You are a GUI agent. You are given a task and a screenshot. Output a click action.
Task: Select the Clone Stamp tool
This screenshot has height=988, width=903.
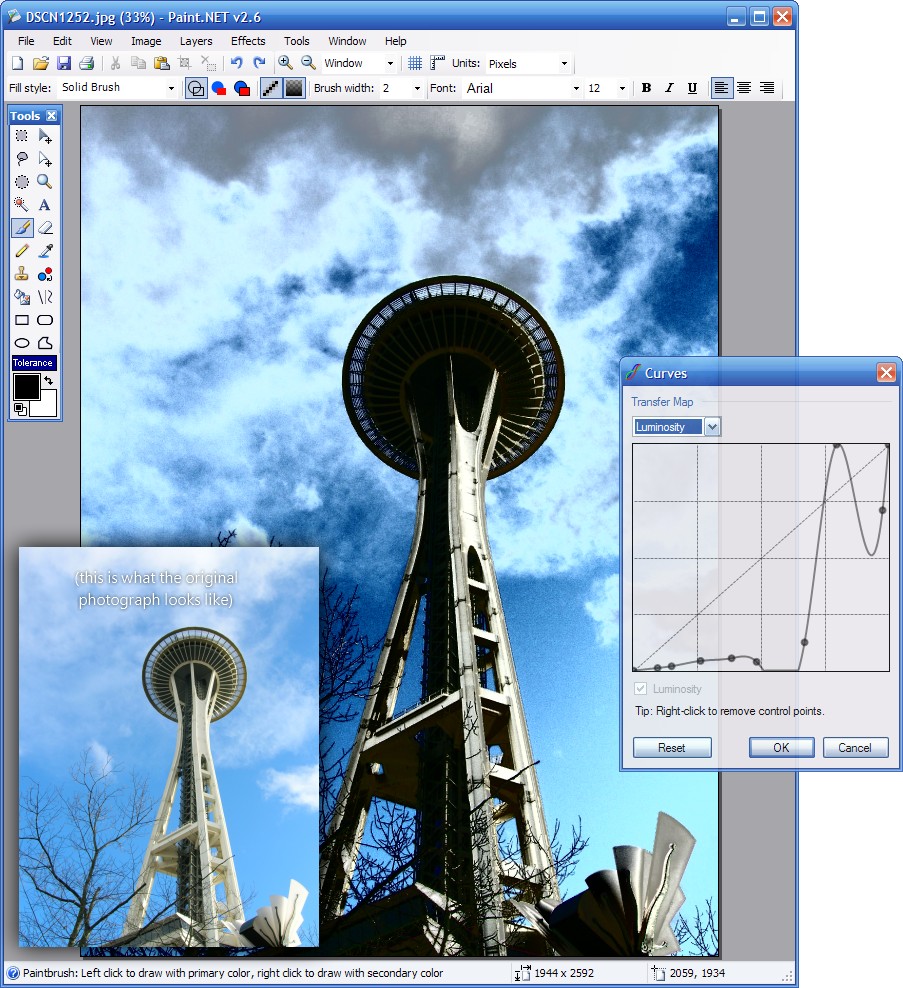[x=21, y=273]
